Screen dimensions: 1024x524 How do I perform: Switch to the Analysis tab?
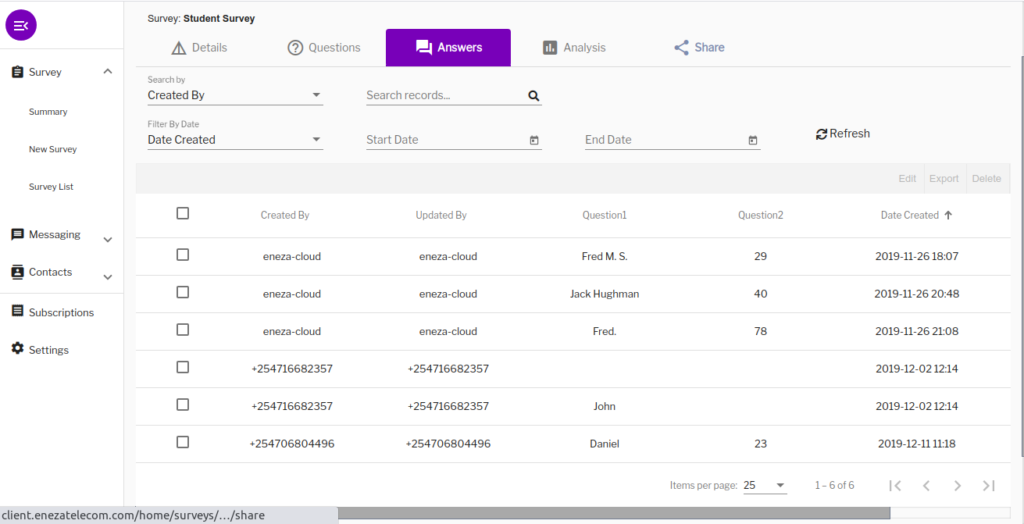click(574, 47)
